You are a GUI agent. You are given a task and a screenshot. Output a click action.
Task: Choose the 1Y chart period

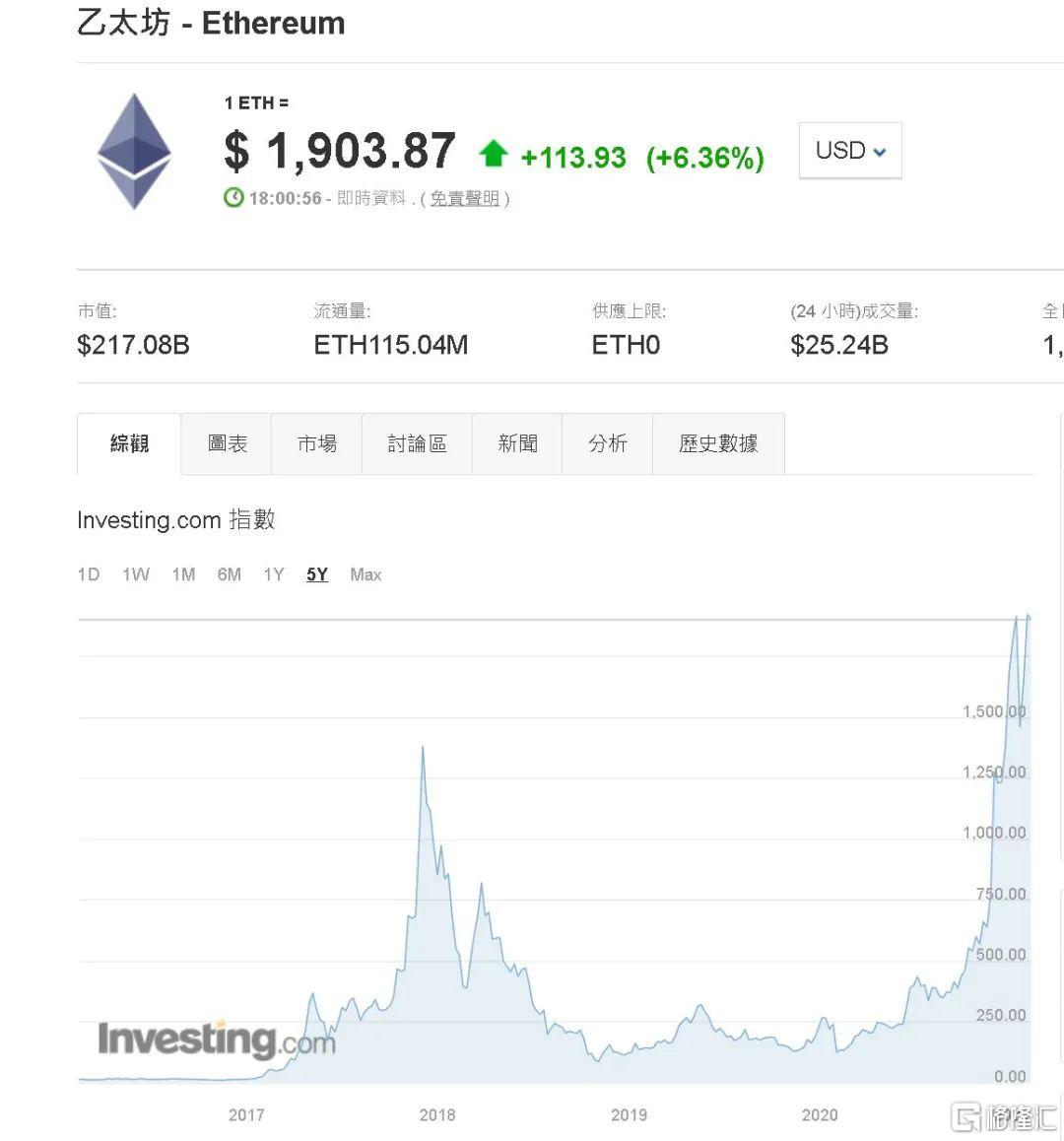click(x=274, y=574)
